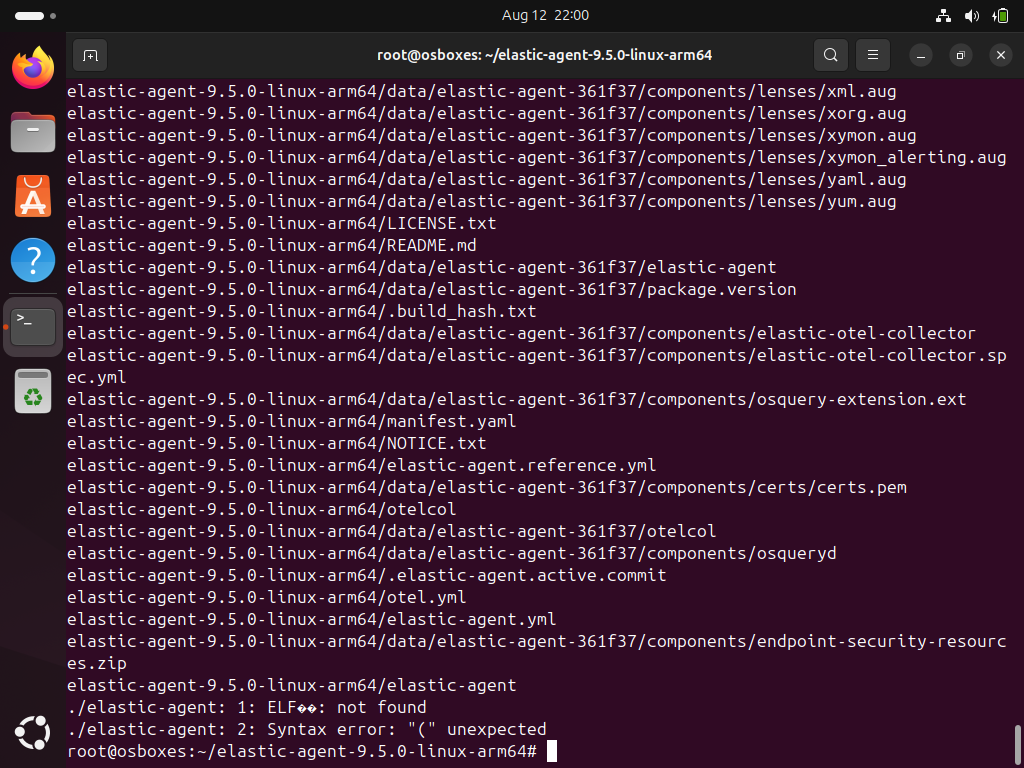
Task: Open the clock and calendar panel
Action: click(x=545, y=15)
